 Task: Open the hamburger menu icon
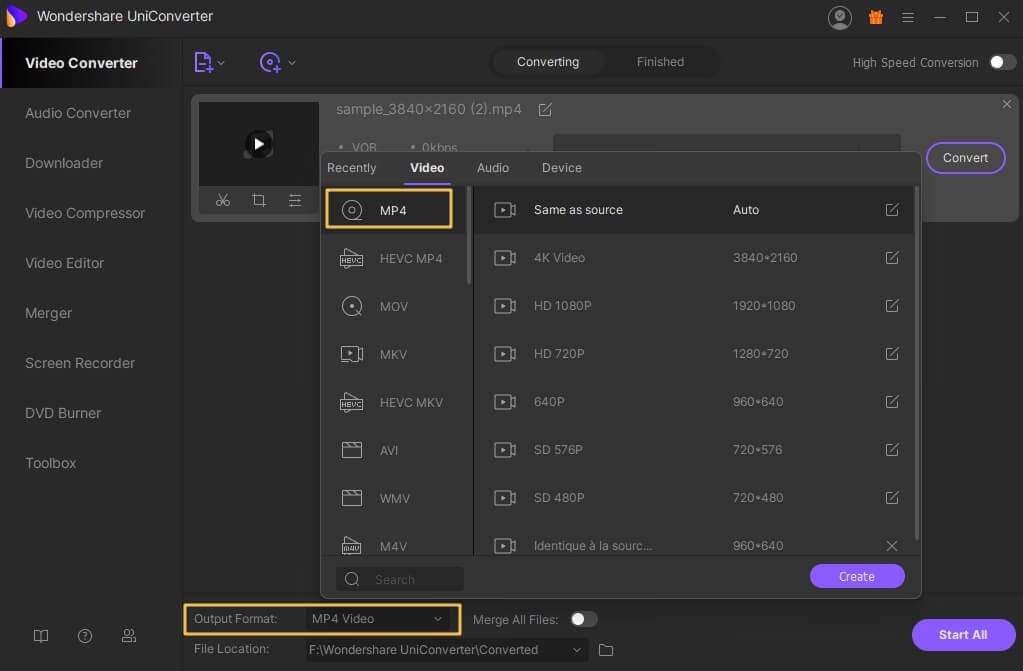[908, 18]
